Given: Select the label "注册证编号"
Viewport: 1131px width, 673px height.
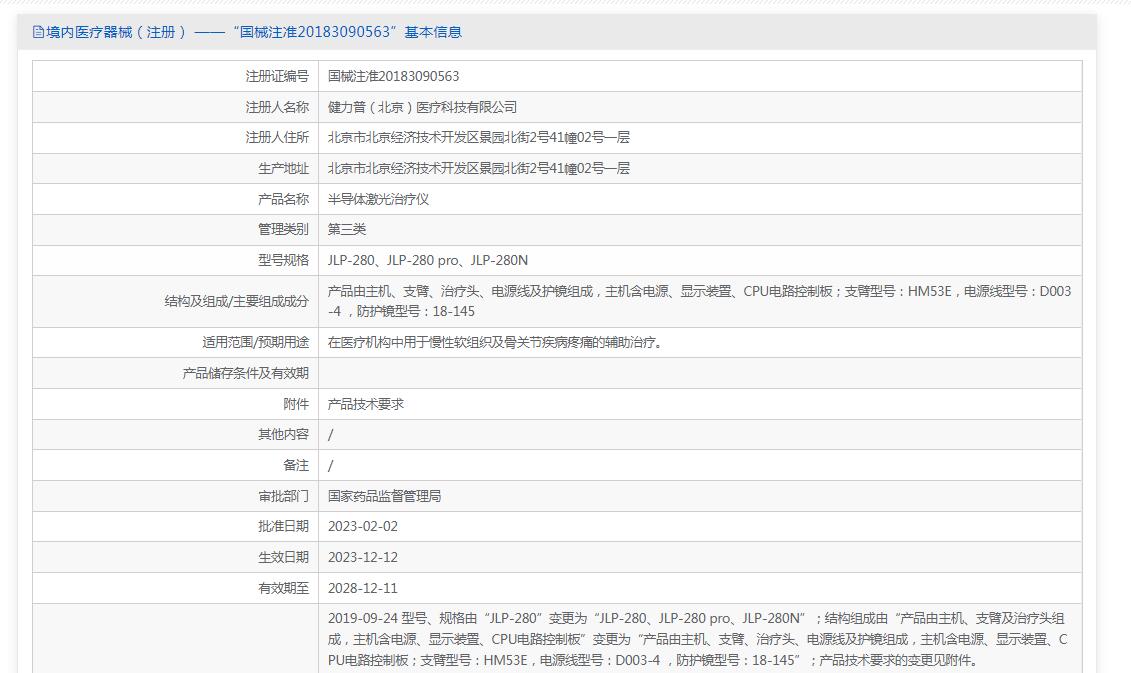Looking at the screenshot, I should click(x=277, y=76).
